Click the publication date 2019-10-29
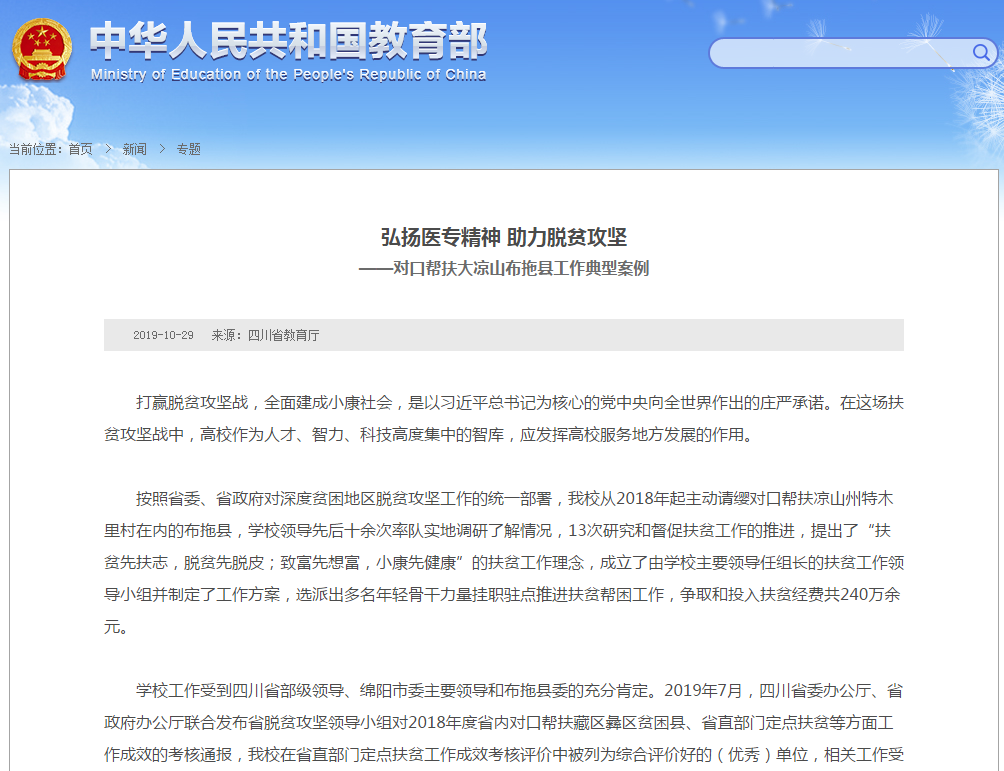 click(163, 335)
